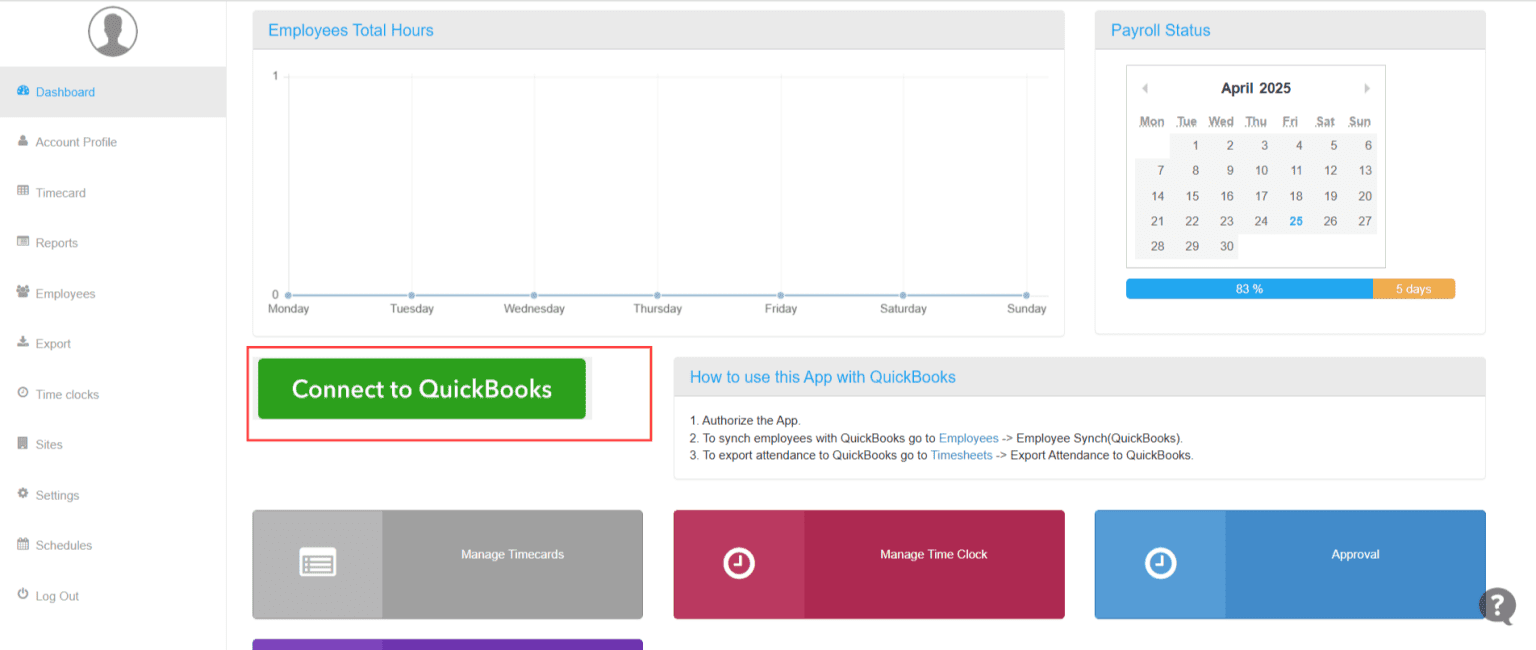This screenshot has height=650, width=1536.
Task: Click the Log Out power icon
Action: click(x=22, y=595)
